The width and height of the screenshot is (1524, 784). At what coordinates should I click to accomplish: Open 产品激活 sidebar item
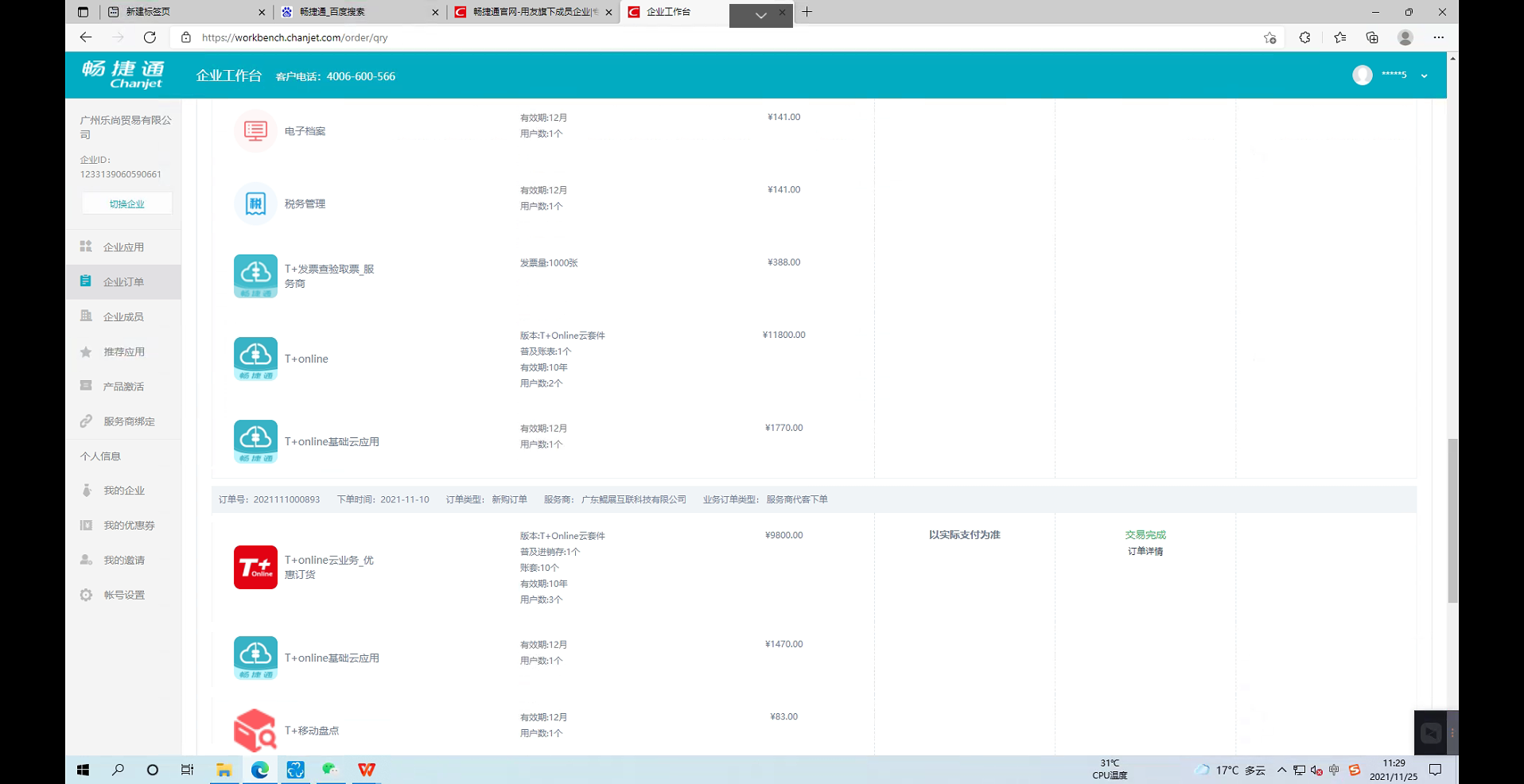[123, 387]
